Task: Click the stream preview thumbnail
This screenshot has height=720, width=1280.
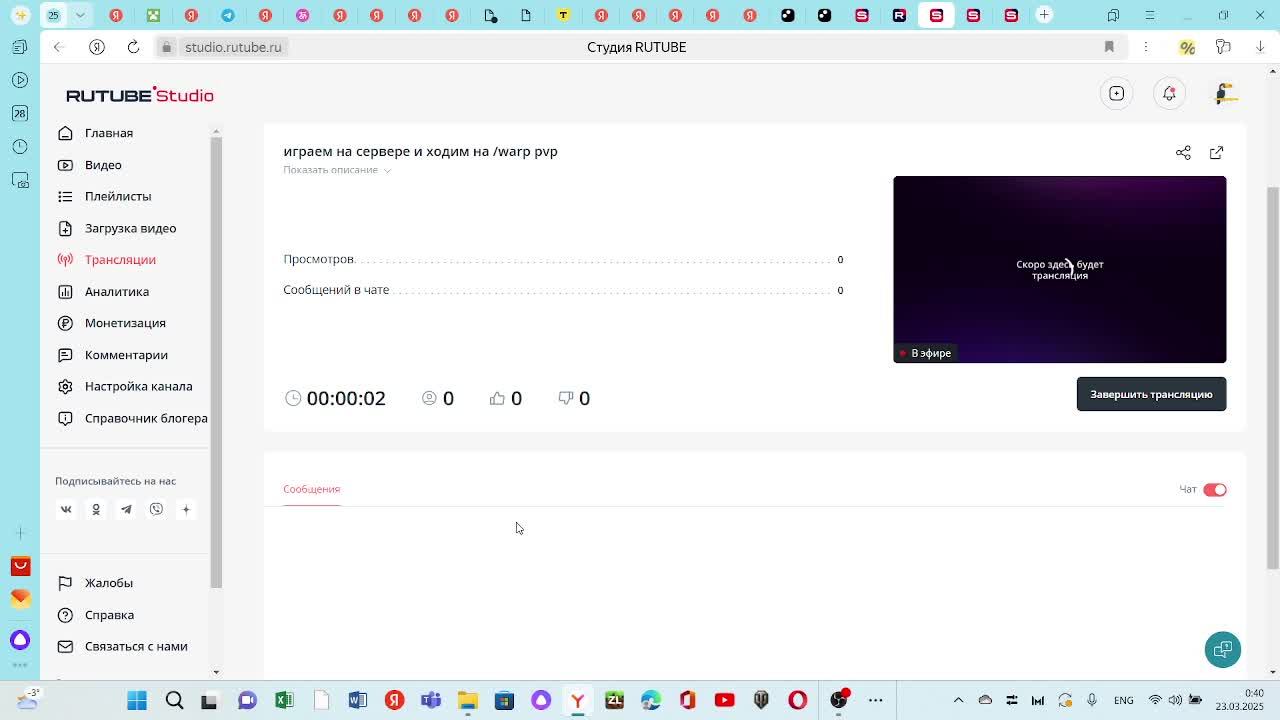Action: tap(1059, 269)
